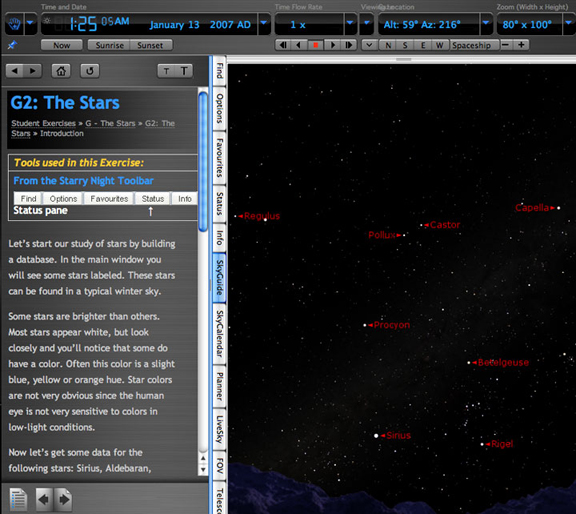The image size is (576, 514).
Task: Open the table of contents page icon
Action: point(18,499)
